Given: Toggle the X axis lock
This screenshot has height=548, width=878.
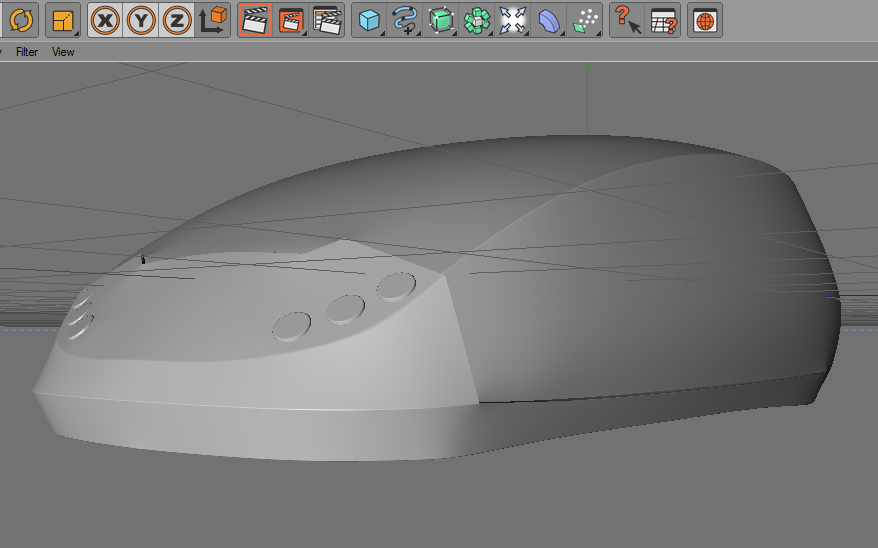Looking at the screenshot, I should click(x=105, y=20).
